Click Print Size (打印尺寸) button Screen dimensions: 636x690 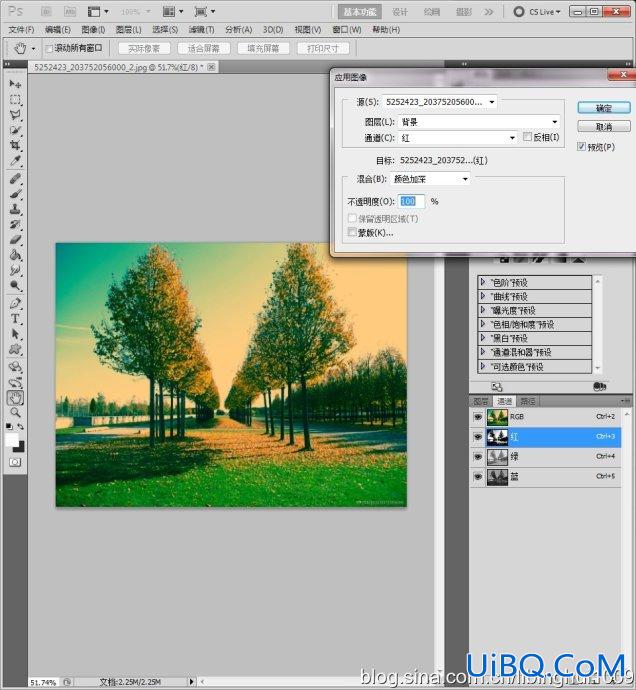pos(323,48)
